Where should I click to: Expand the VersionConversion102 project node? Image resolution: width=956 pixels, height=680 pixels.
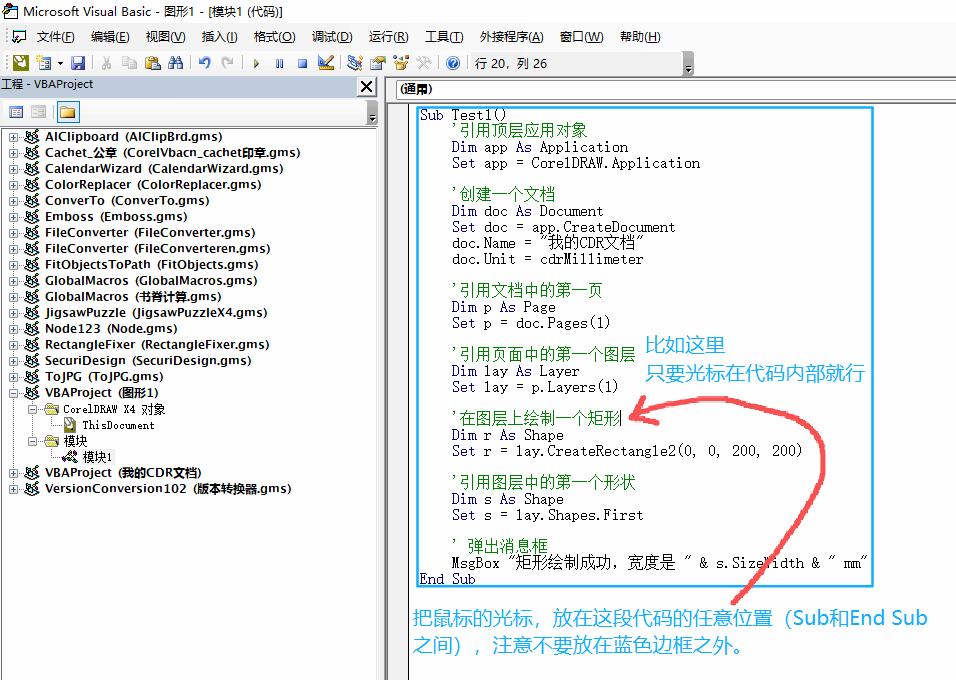tap(14, 489)
